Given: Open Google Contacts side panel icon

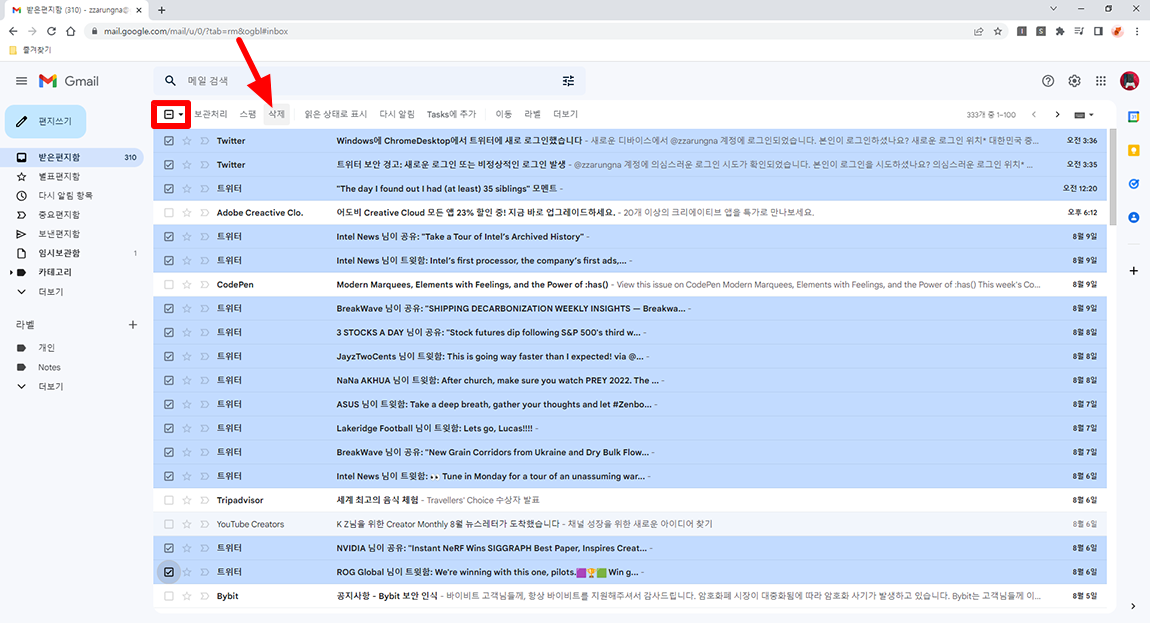Looking at the screenshot, I should pos(1133,217).
